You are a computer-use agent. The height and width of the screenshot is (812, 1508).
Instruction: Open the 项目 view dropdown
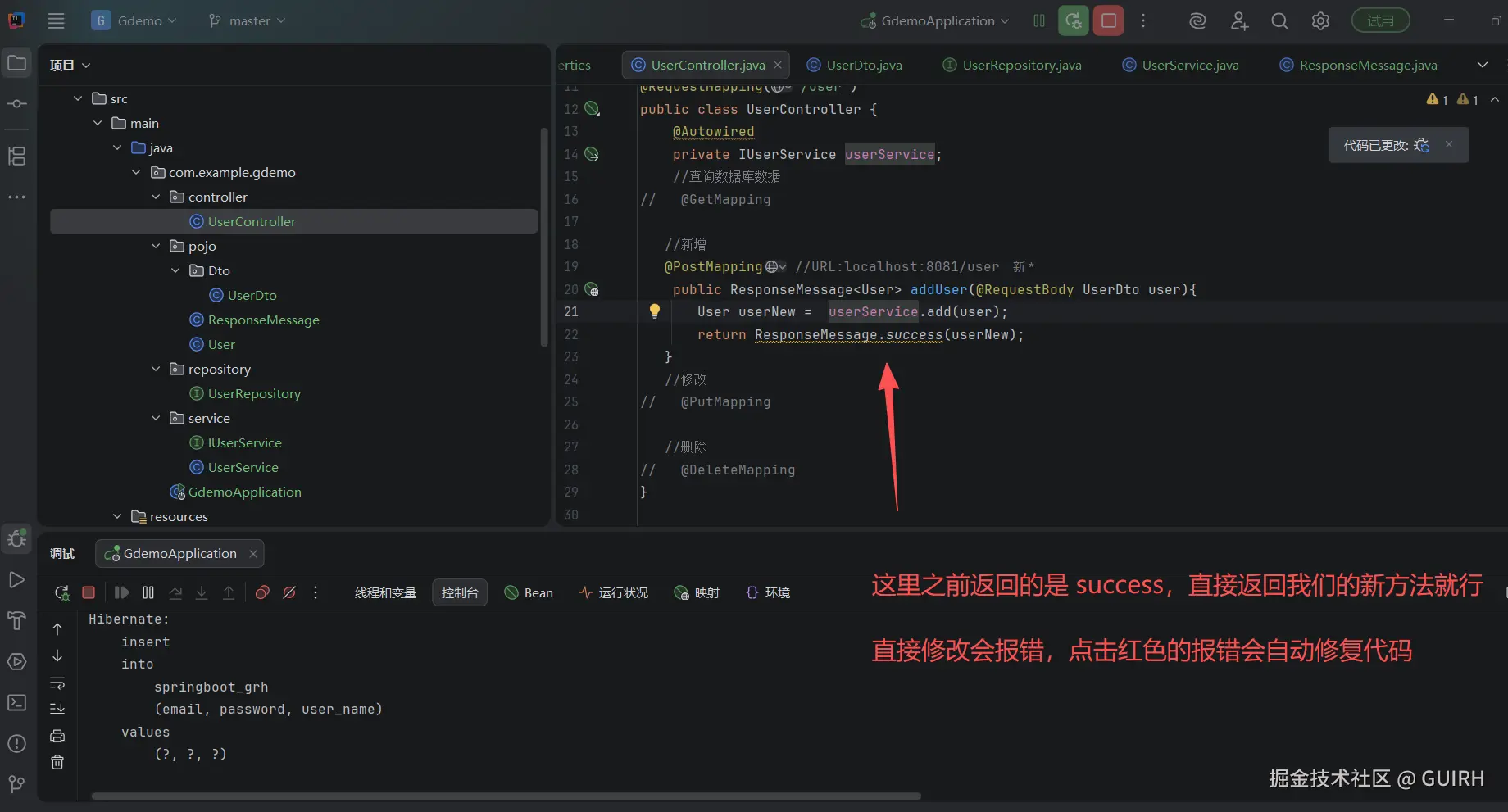(x=70, y=66)
